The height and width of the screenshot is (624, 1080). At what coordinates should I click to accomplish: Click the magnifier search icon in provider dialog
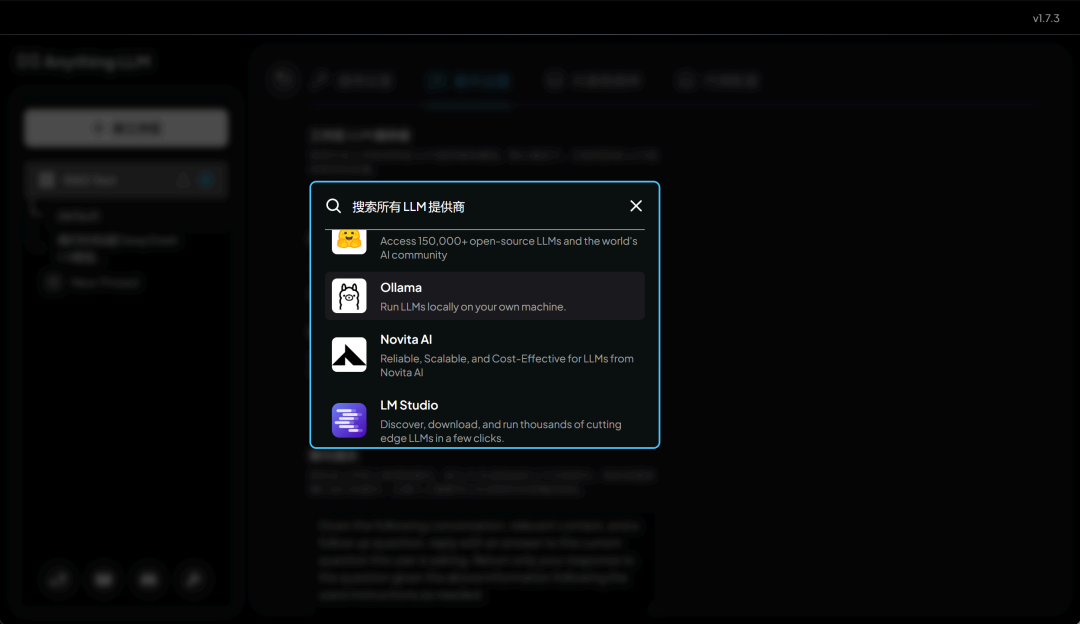pyautogui.click(x=333, y=206)
